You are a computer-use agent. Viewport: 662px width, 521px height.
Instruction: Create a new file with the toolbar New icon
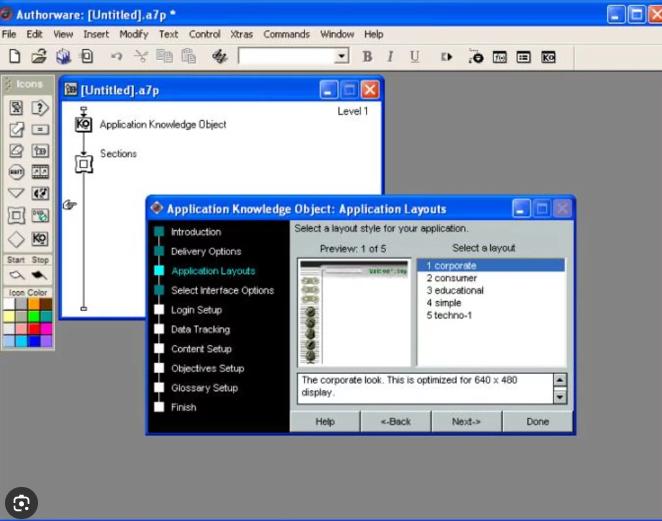[x=15, y=56]
